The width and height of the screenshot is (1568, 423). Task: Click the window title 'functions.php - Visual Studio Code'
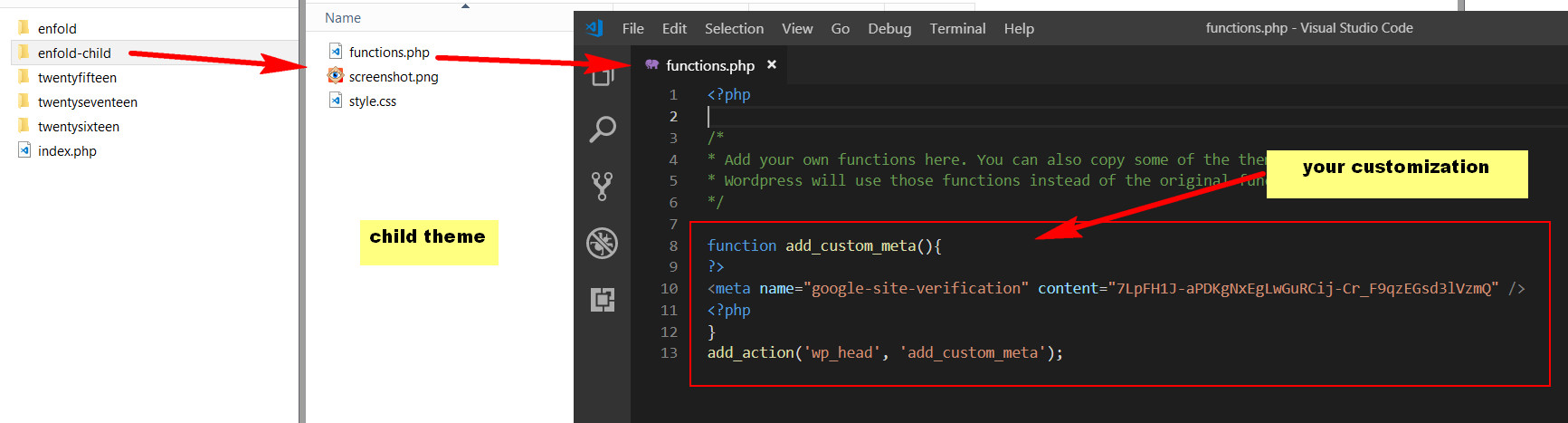coord(1309,28)
